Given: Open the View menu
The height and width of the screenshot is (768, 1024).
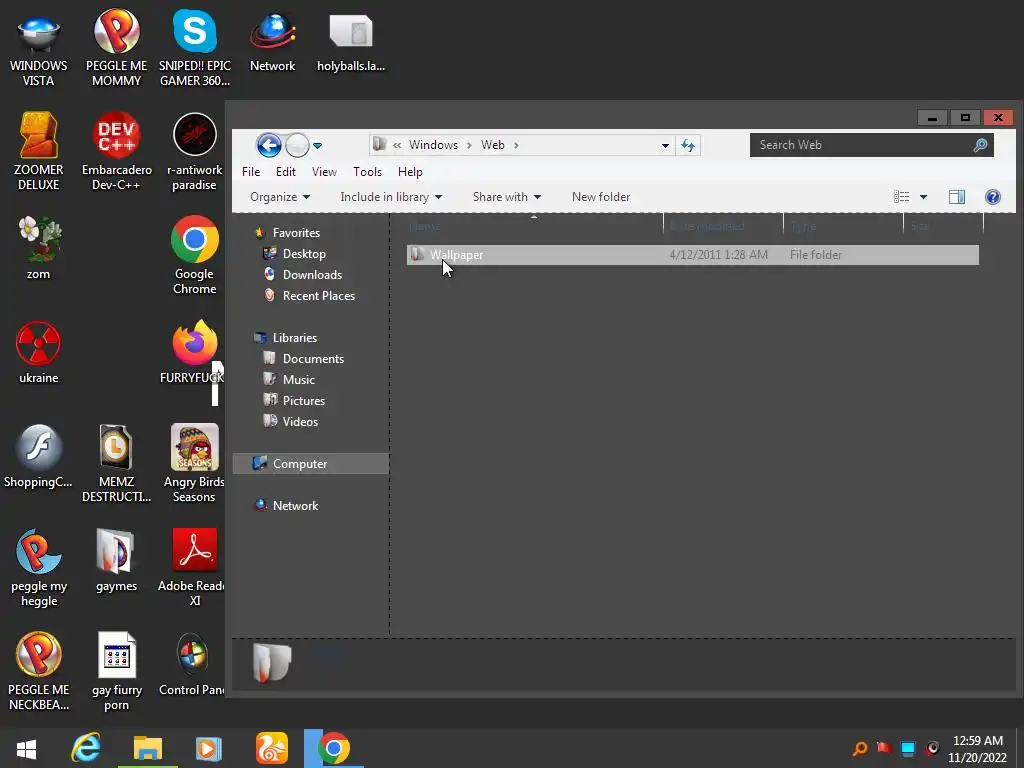Looking at the screenshot, I should [324, 172].
